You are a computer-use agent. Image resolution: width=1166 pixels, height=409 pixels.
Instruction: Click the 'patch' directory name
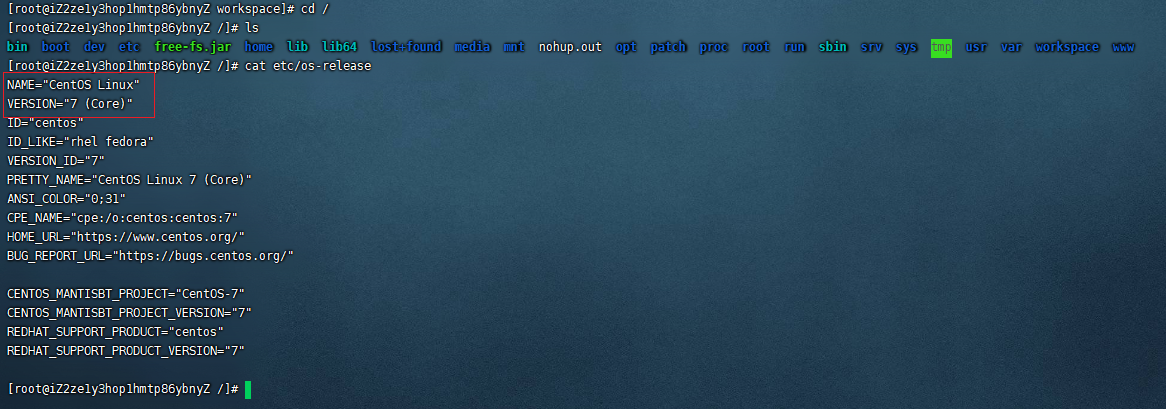669,47
